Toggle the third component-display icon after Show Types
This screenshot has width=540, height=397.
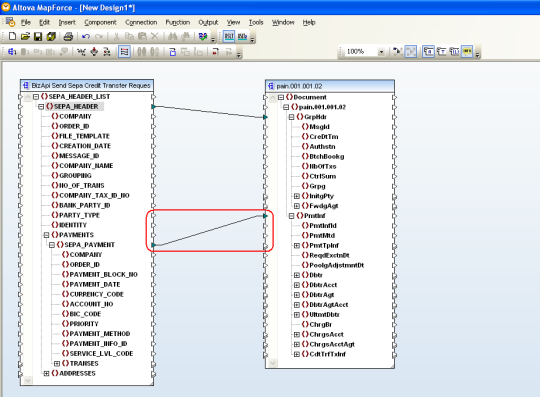point(454,52)
